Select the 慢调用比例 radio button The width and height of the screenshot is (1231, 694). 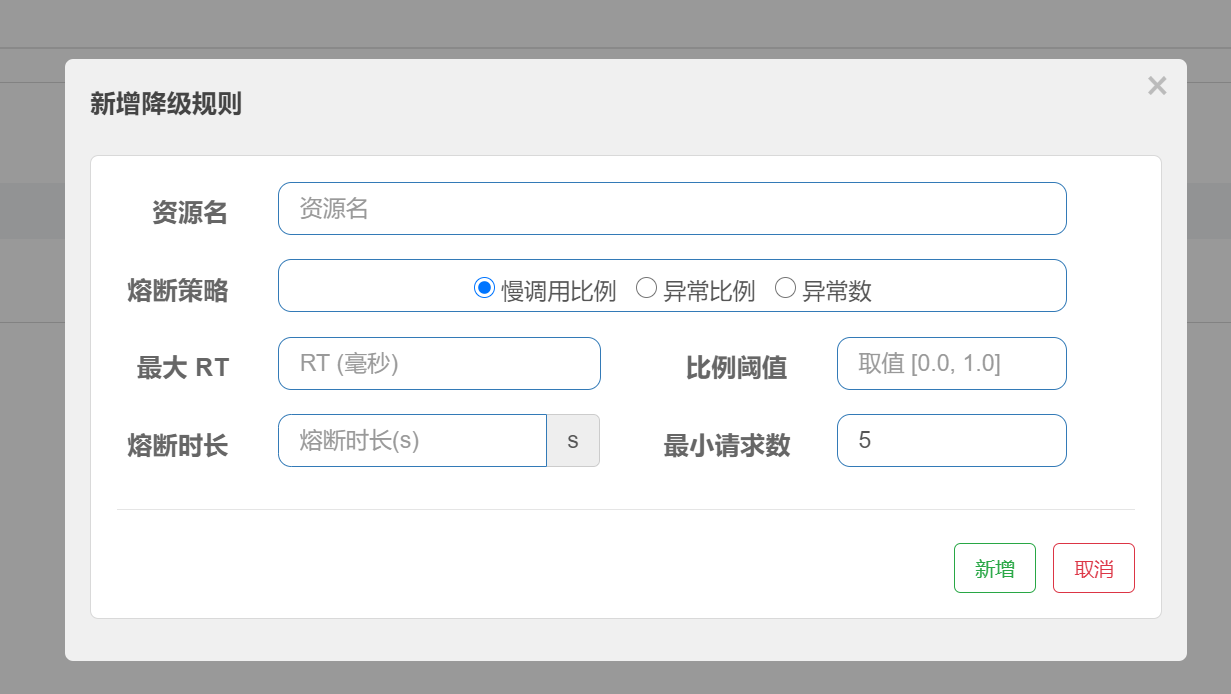coord(485,288)
